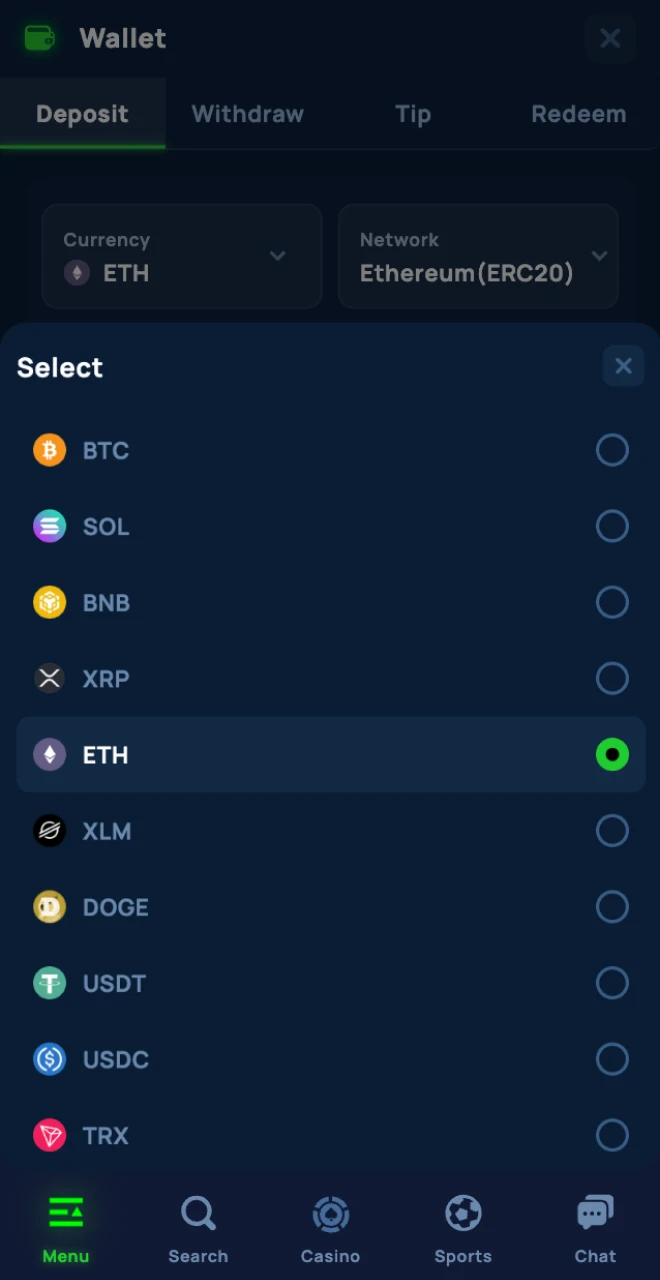
Task: Expand the Currency dropdown showing ETH
Action: click(182, 257)
